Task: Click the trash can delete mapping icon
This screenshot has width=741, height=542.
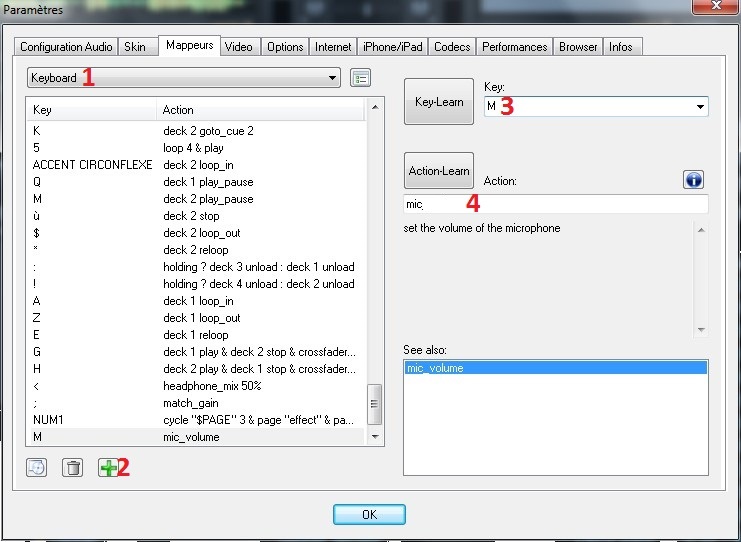Action: (x=72, y=467)
